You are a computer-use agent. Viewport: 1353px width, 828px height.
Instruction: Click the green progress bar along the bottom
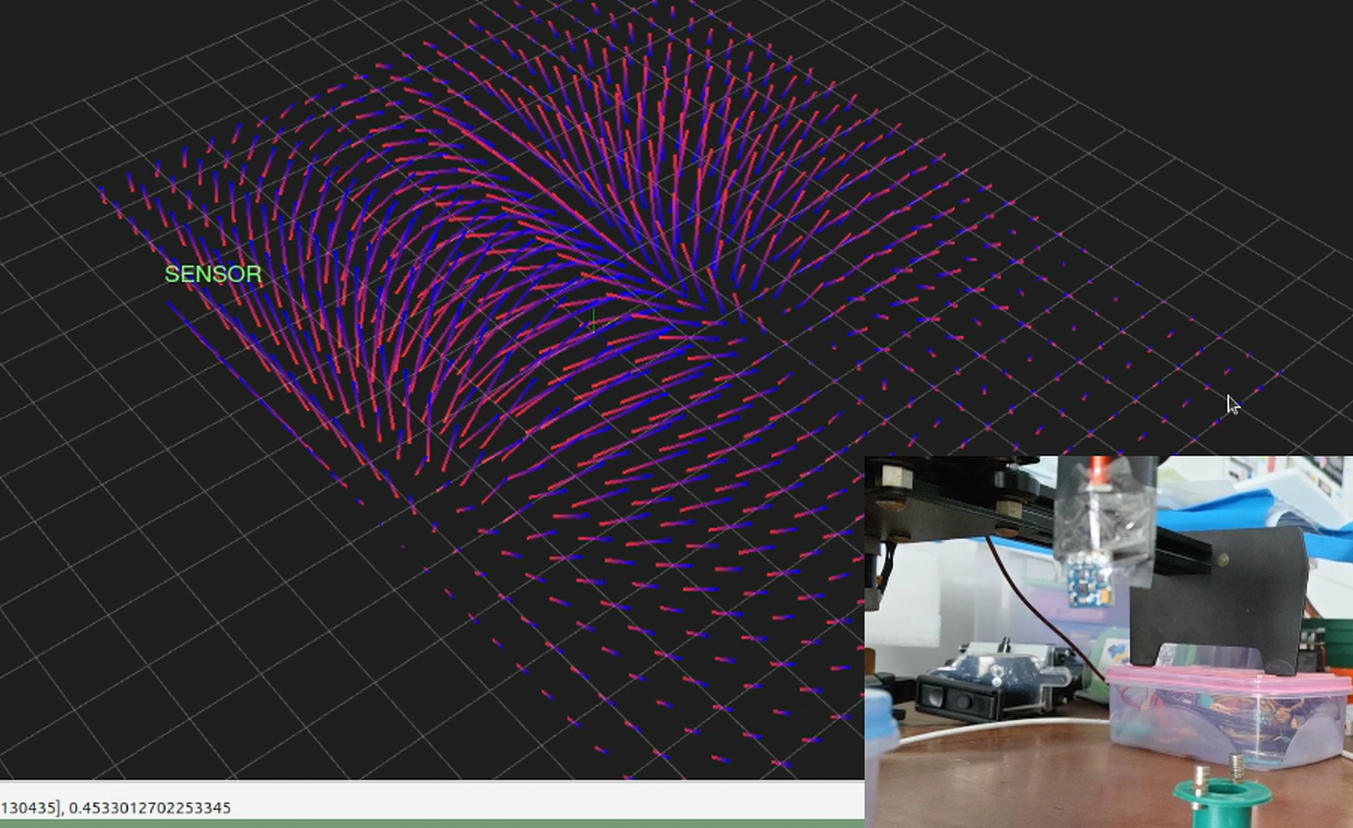click(430, 823)
